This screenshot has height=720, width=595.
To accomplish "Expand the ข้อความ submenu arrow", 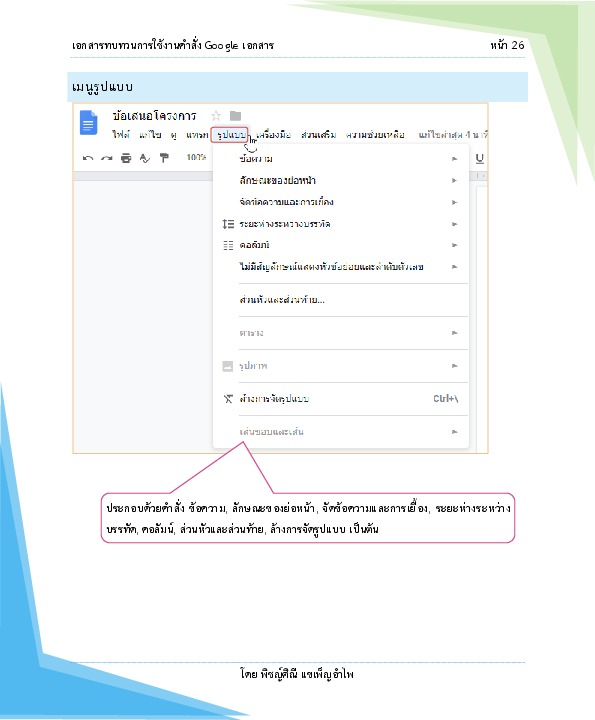I will point(455,159).
